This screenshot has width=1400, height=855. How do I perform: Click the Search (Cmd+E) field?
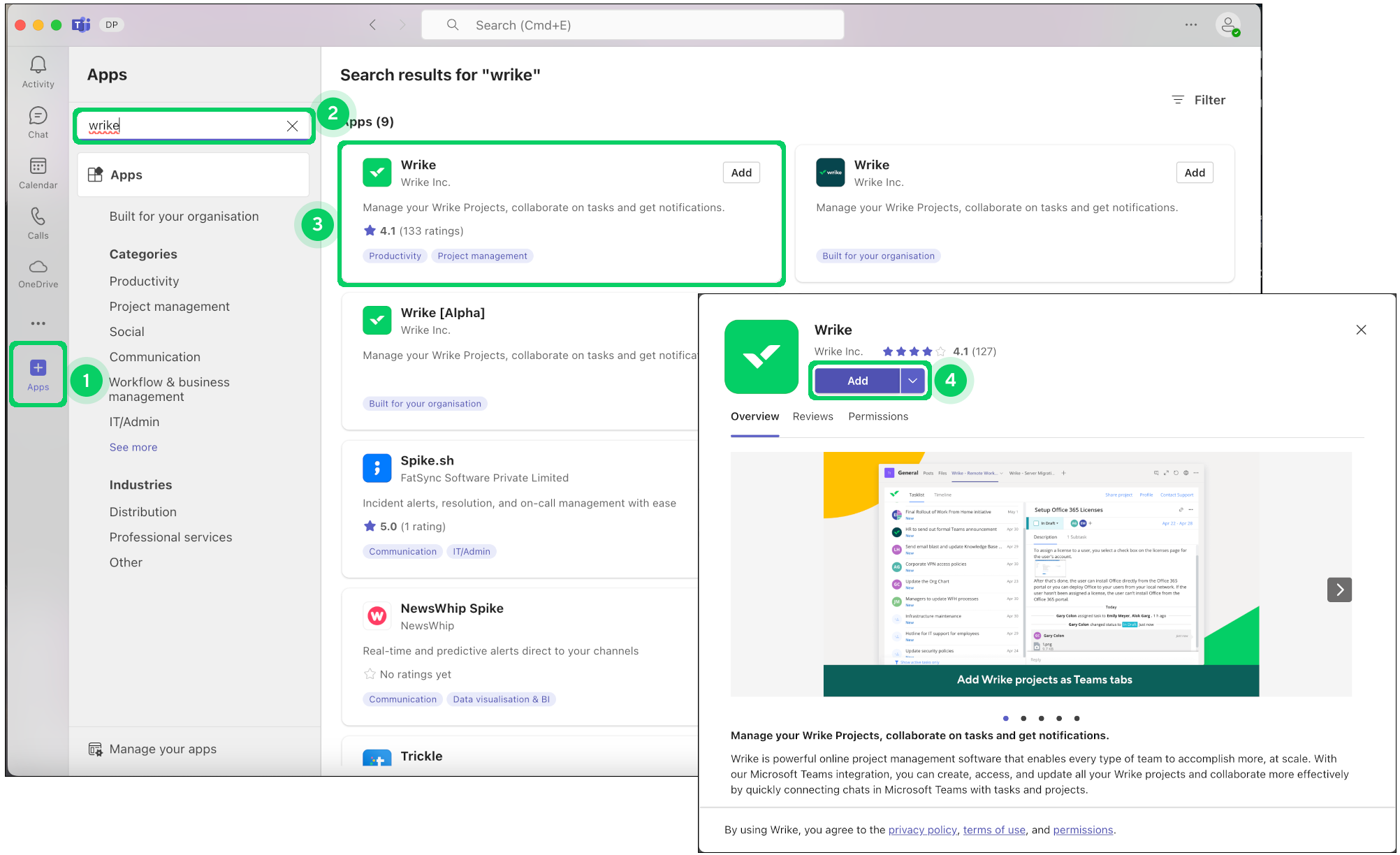click(x=632, y=25)
